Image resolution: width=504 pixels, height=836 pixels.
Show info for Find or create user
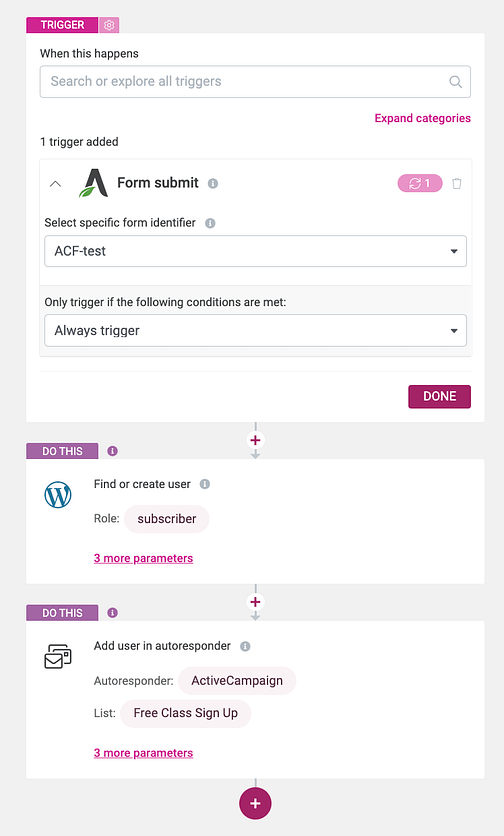point(205,484)
